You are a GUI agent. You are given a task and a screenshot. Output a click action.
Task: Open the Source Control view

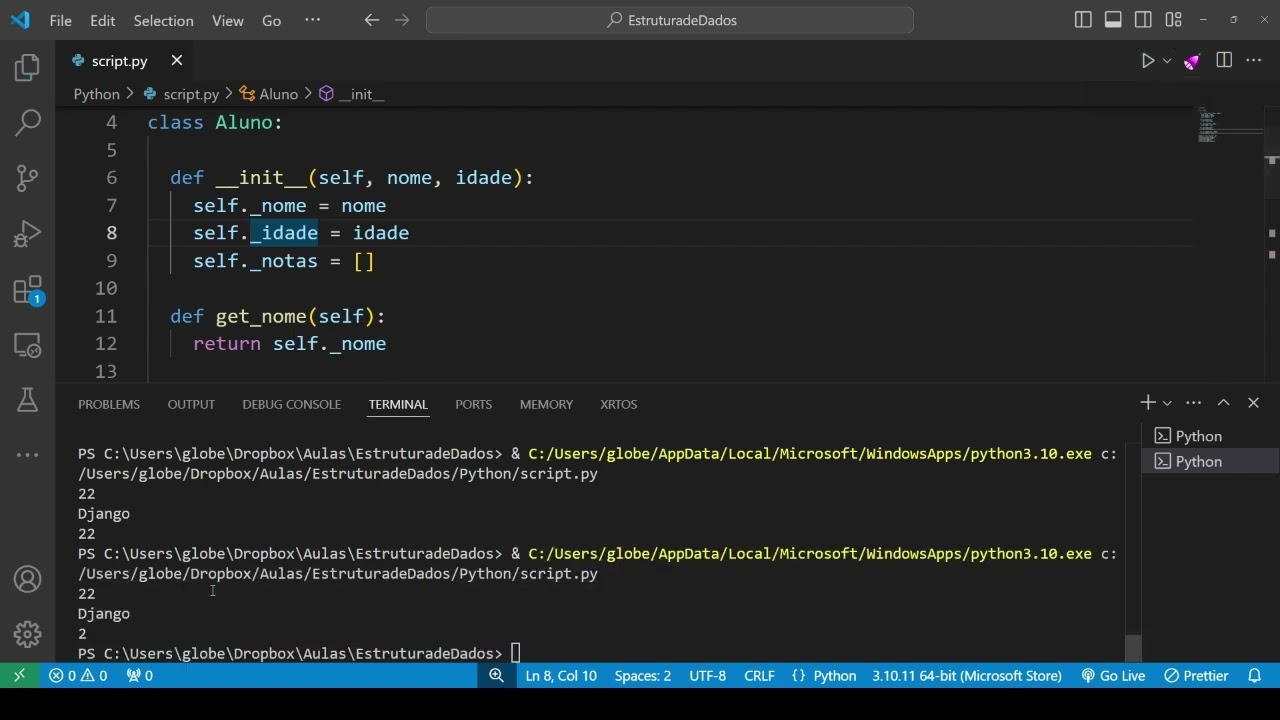[27, 178]
